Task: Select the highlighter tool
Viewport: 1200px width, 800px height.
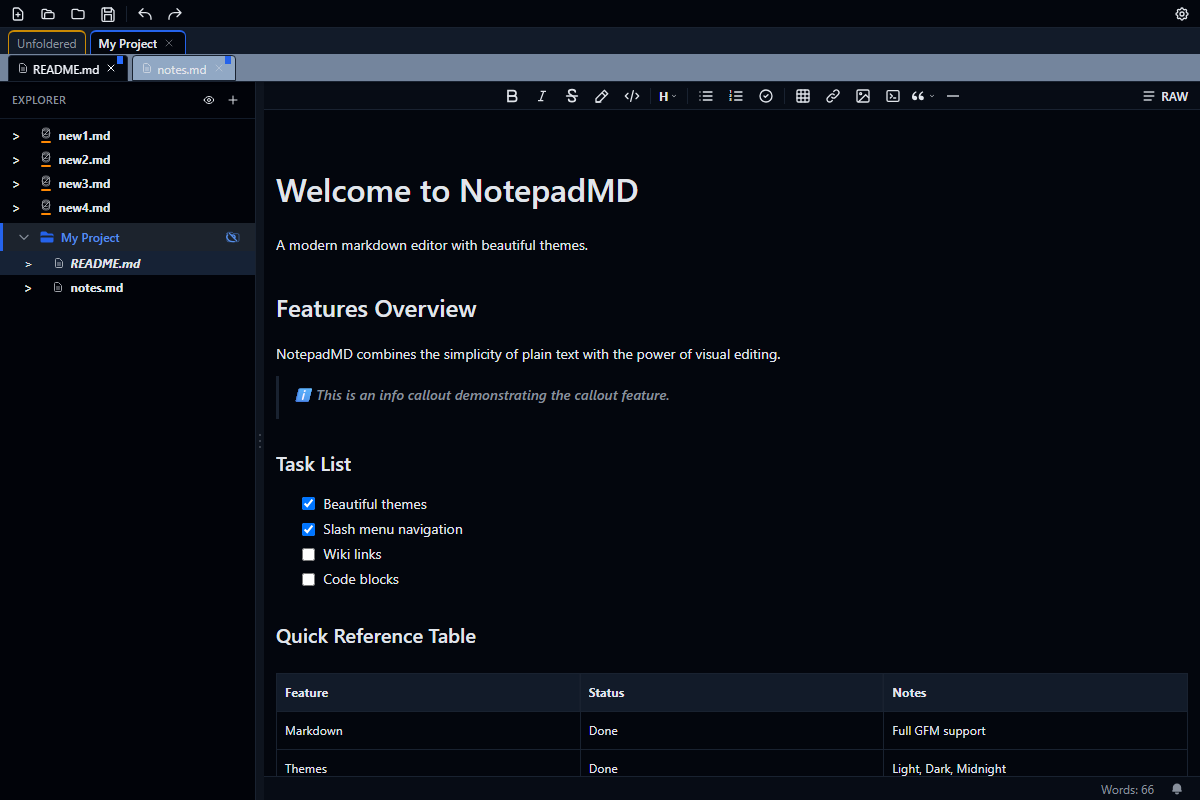Action: 601,95
